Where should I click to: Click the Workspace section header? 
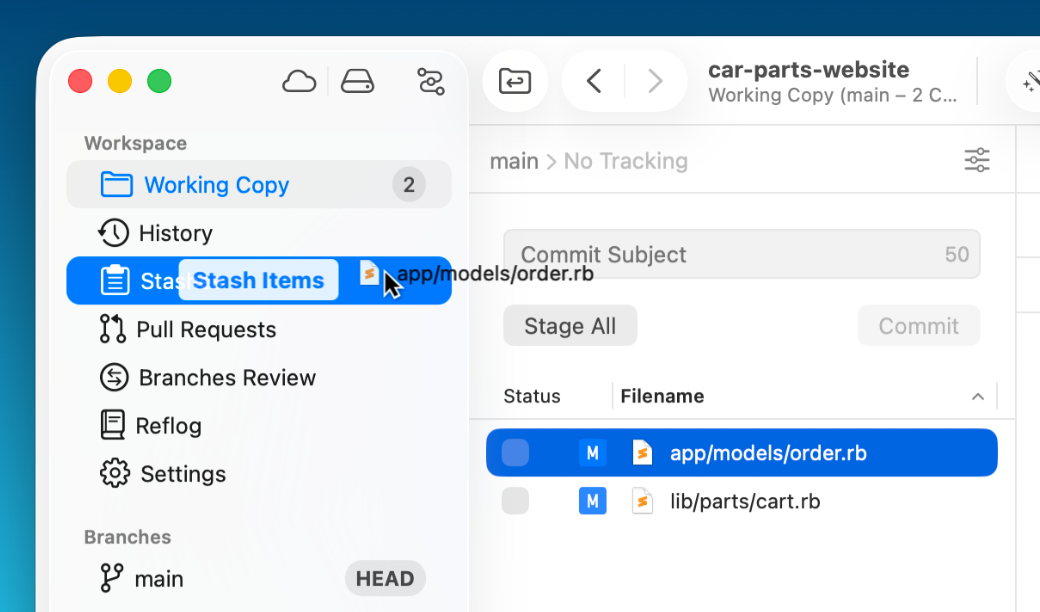pos(135,143)
